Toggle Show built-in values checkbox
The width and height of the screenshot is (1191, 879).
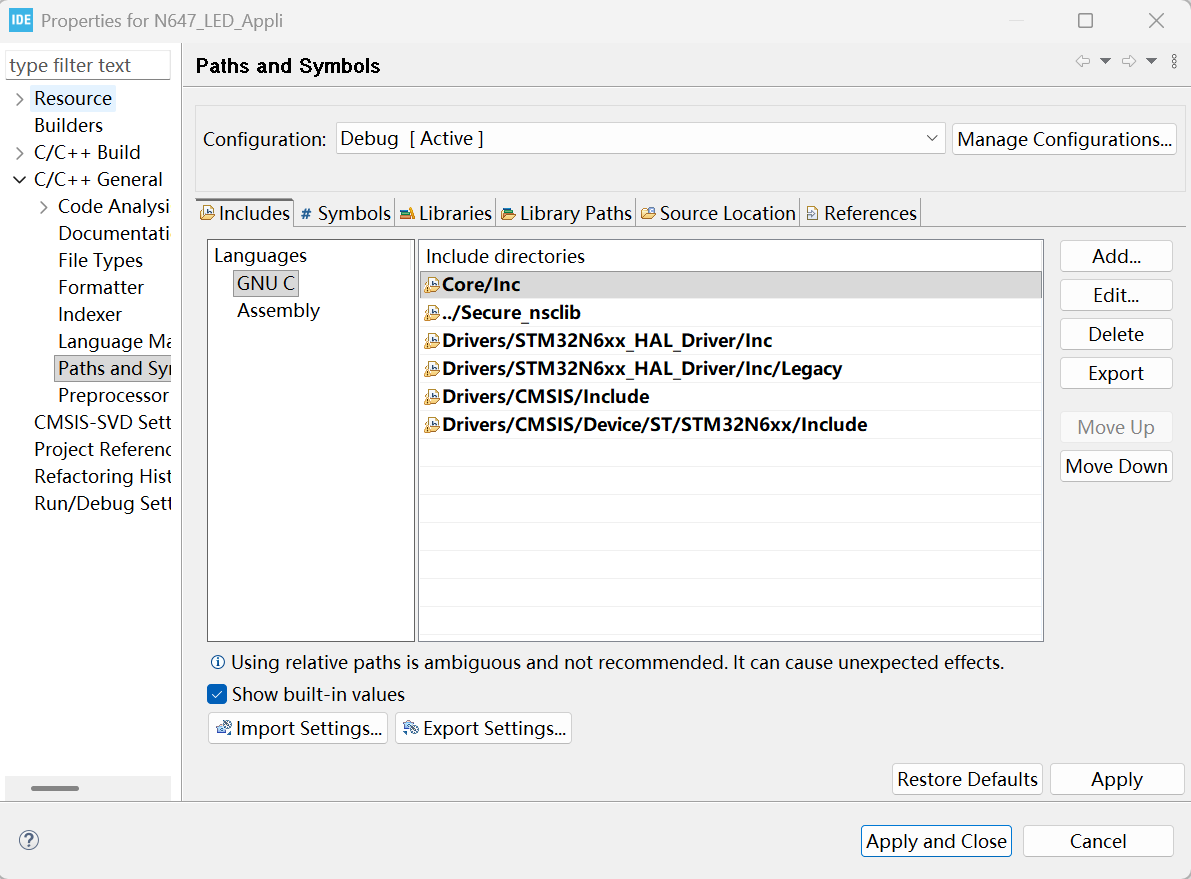tap(217, 694)
